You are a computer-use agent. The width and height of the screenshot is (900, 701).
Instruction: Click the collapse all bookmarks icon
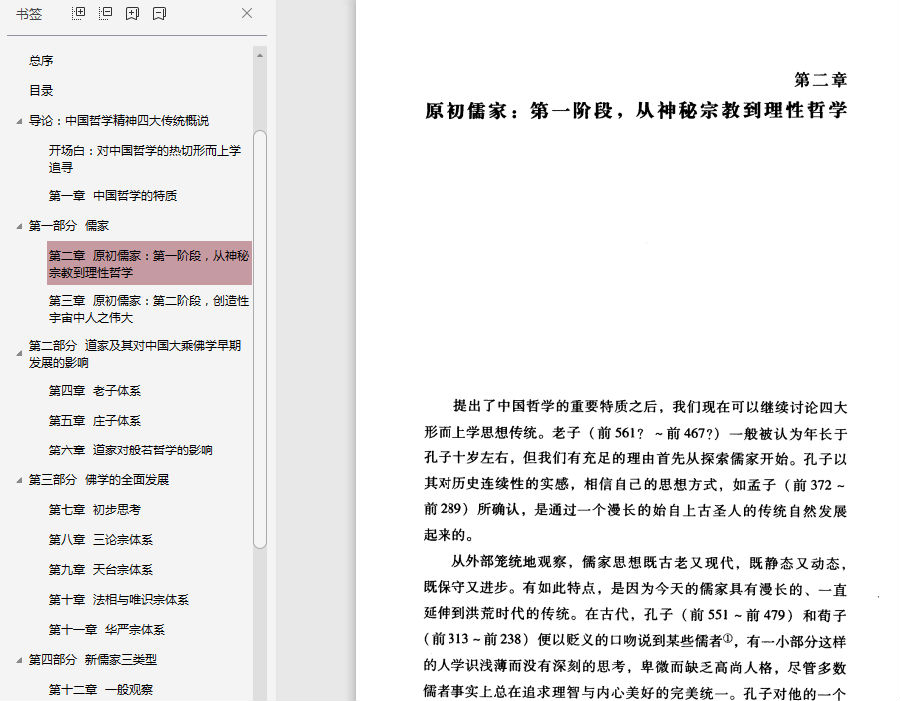coord(106,13)
